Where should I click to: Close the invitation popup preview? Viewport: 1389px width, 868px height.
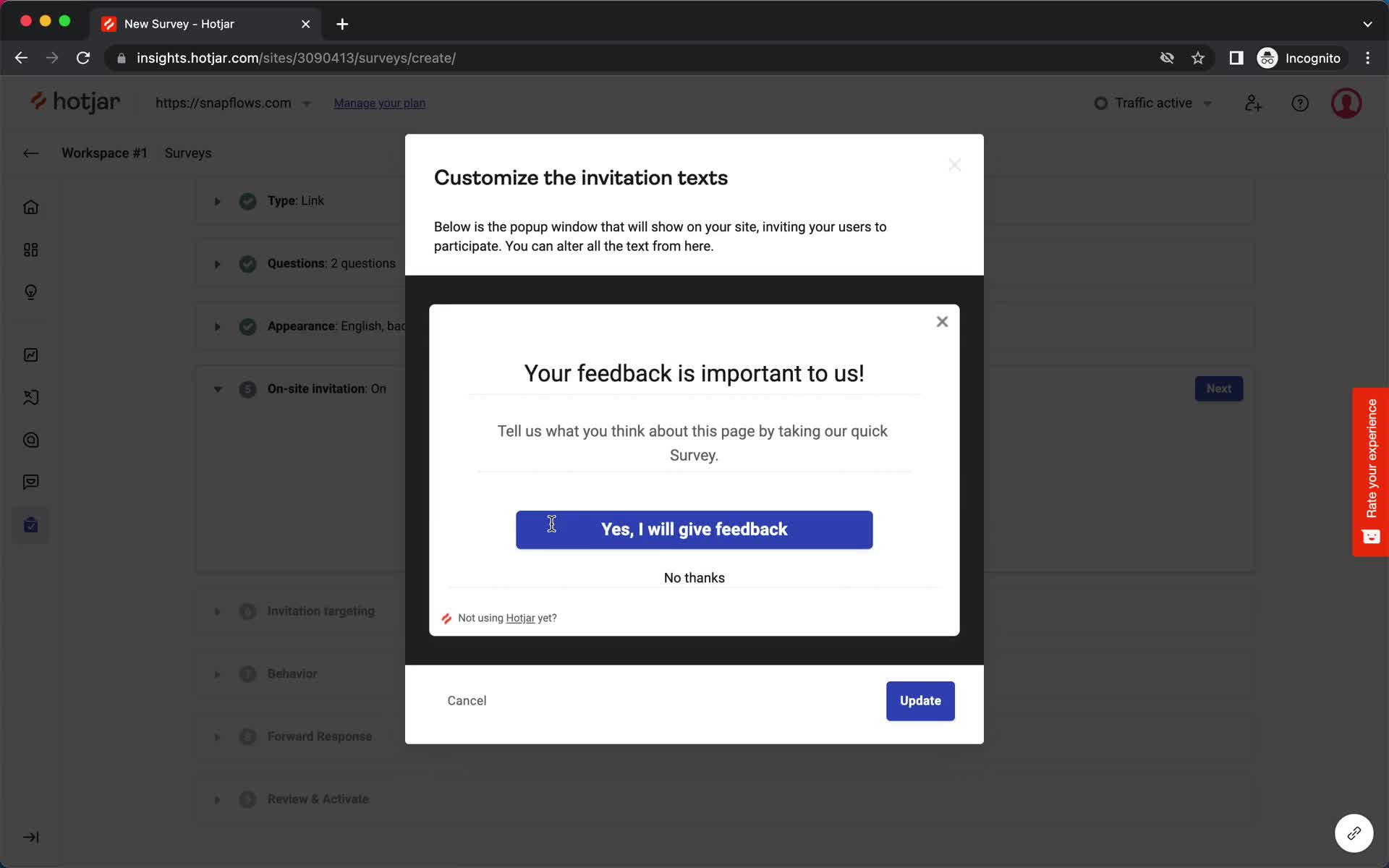tap(942, 322)
